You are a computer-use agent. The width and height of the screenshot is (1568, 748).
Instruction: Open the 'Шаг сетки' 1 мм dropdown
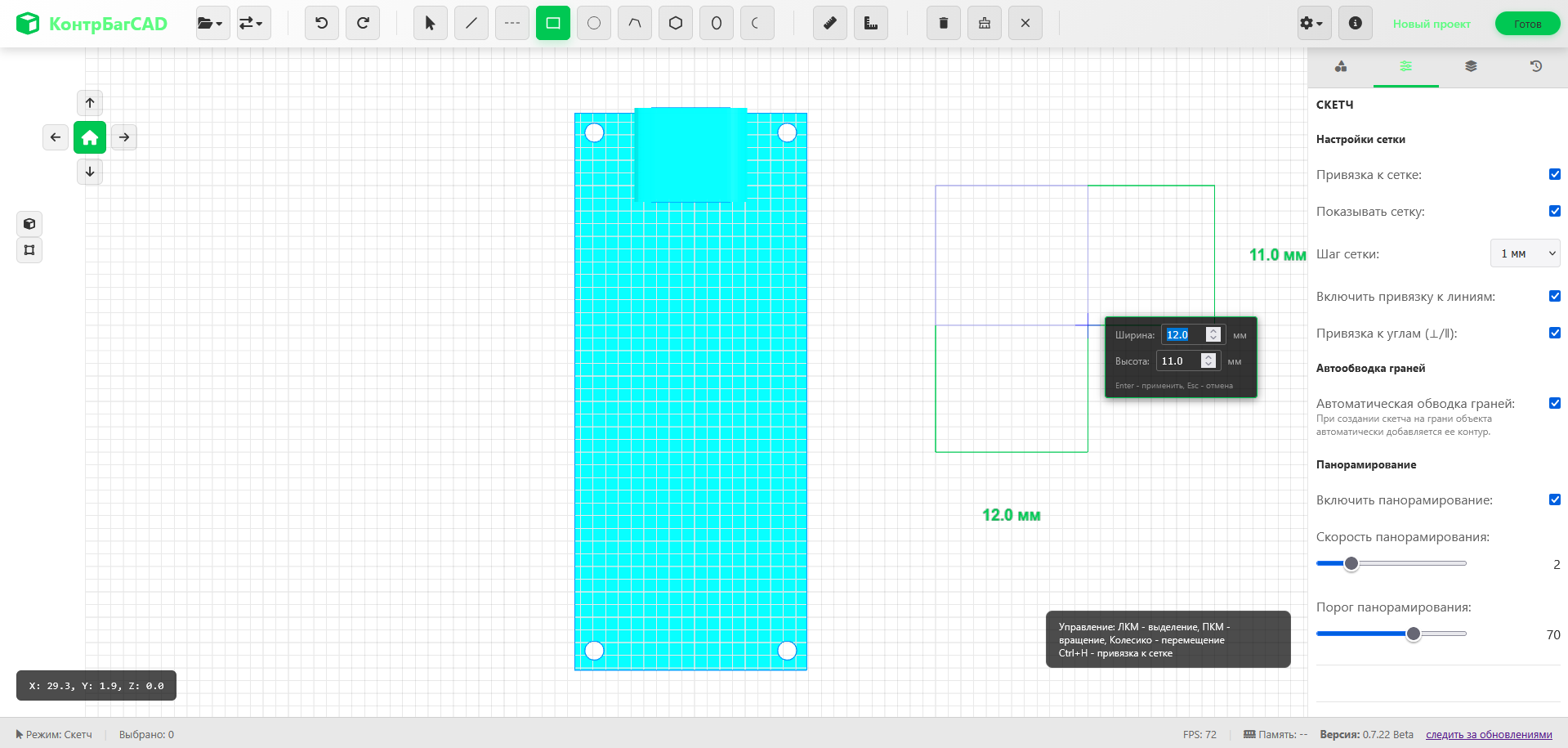coord(1525,253)
